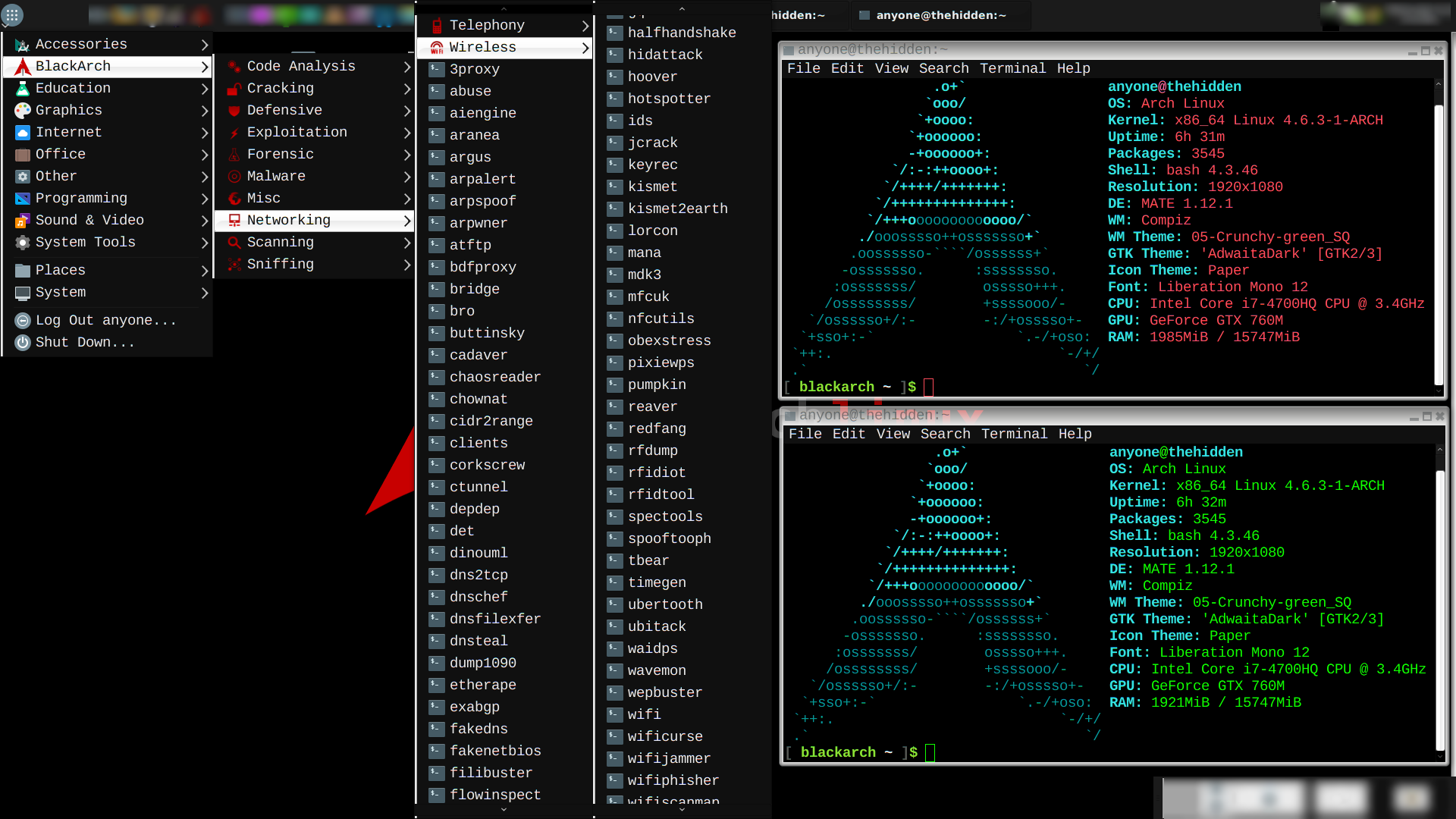
Task: Expand the Code Analysis submenu arrow
Action: [407, 67]
